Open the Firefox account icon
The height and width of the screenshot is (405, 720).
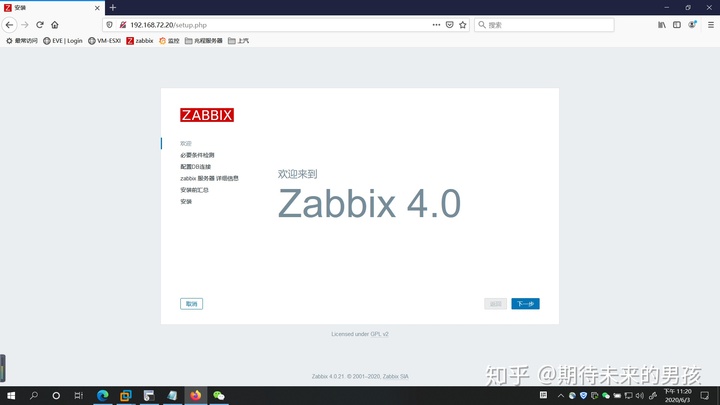[692, 25]
